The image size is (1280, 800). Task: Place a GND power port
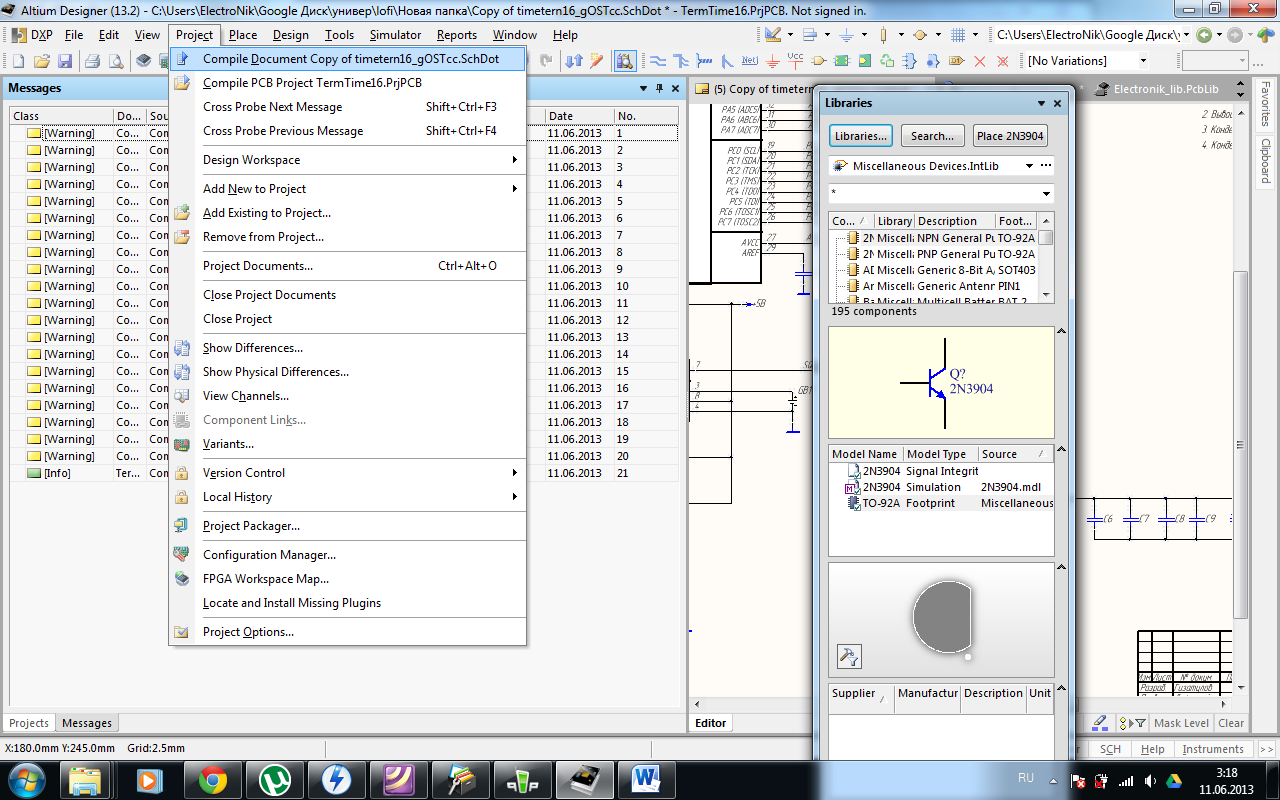coord(775,61)
